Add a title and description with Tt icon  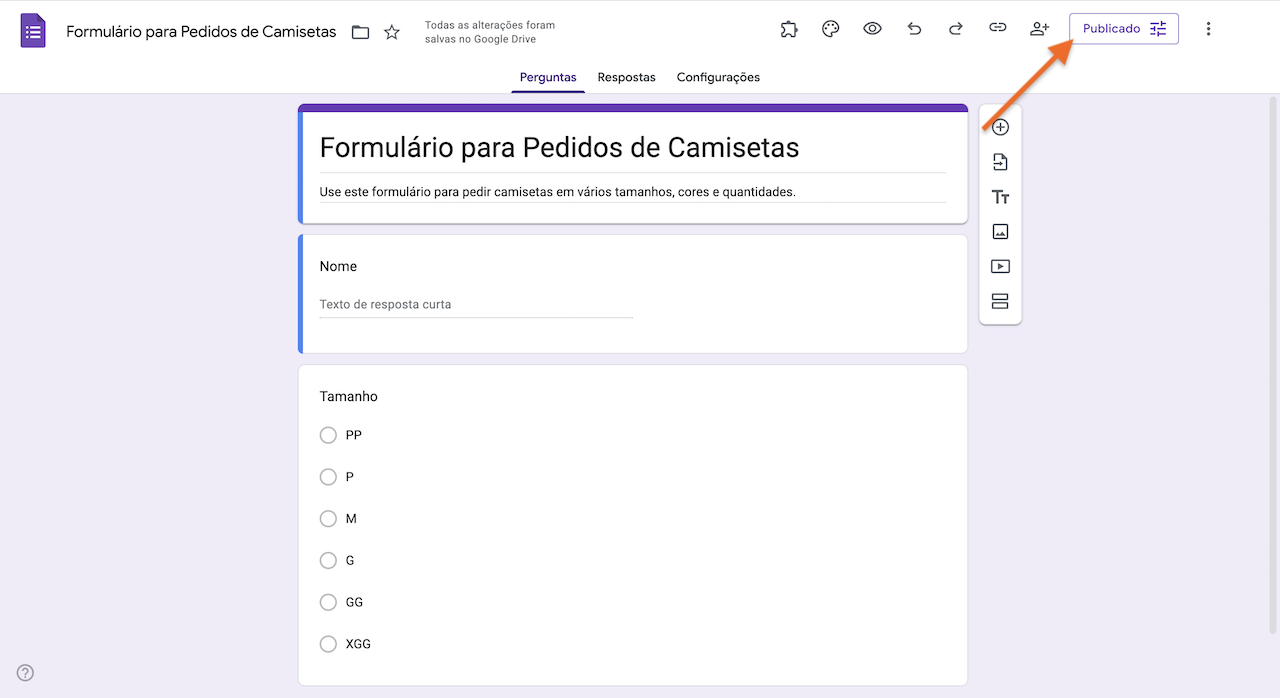[1000, 196]
